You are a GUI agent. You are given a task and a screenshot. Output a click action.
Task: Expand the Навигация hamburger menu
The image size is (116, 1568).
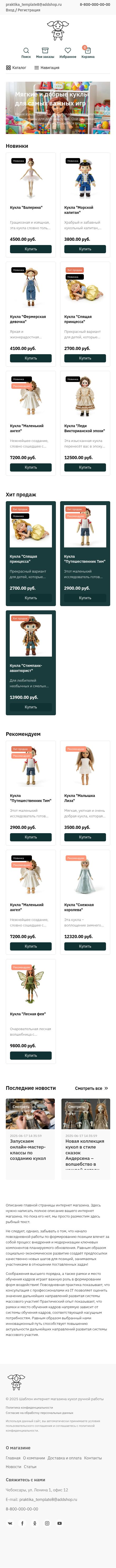pyautogui.click(x=47, y=68)
